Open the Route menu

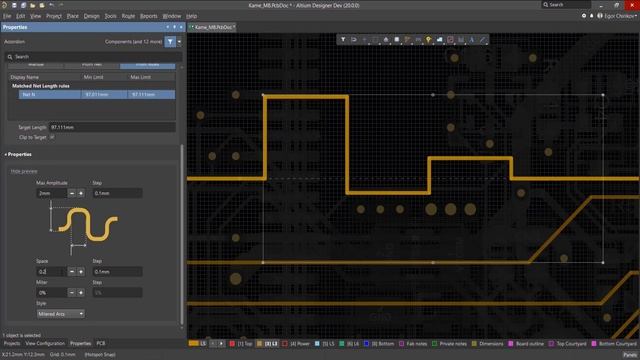(128, 16)
